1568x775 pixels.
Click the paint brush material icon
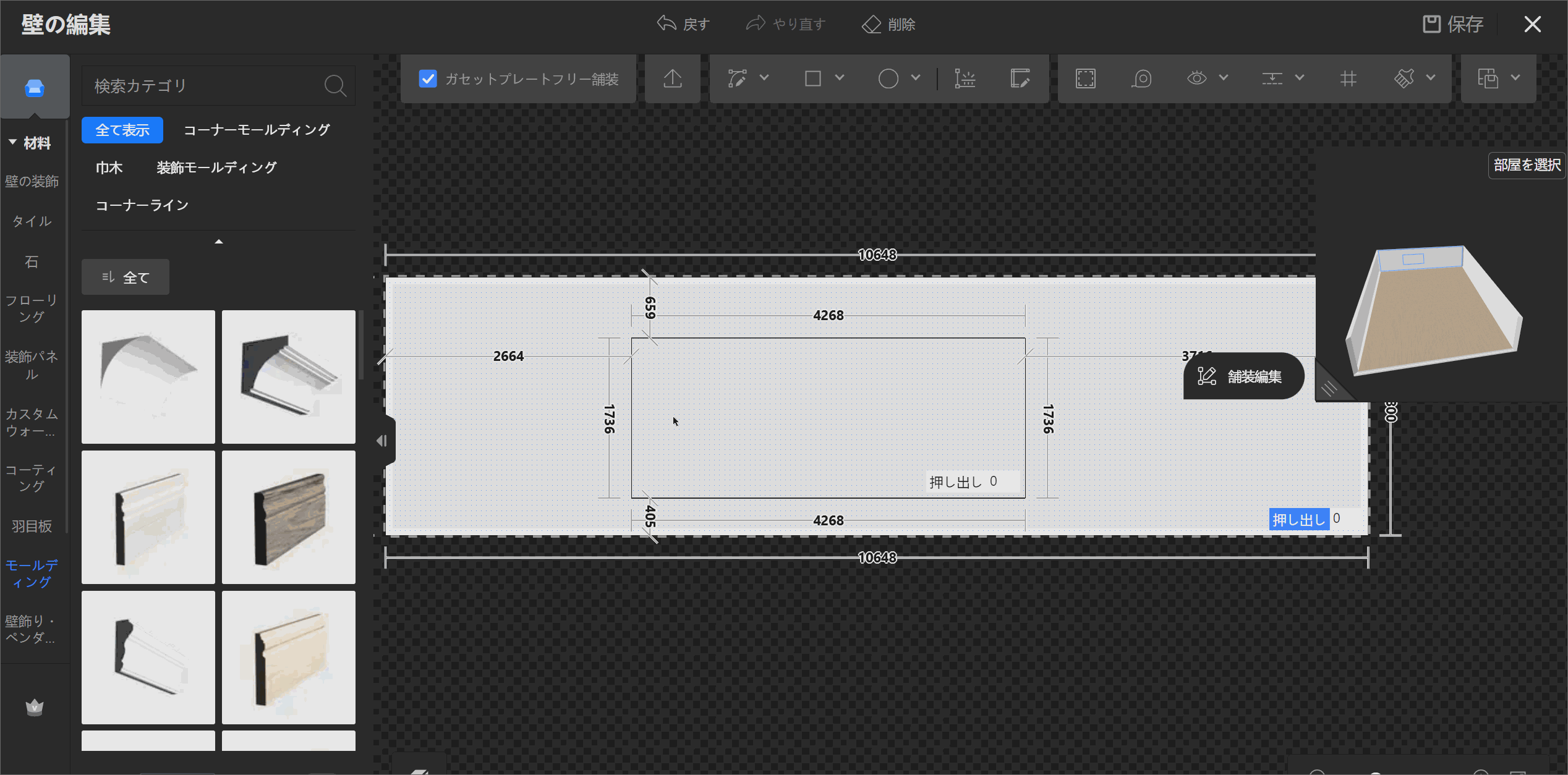pyautogui.click(x=1405, y=78)
